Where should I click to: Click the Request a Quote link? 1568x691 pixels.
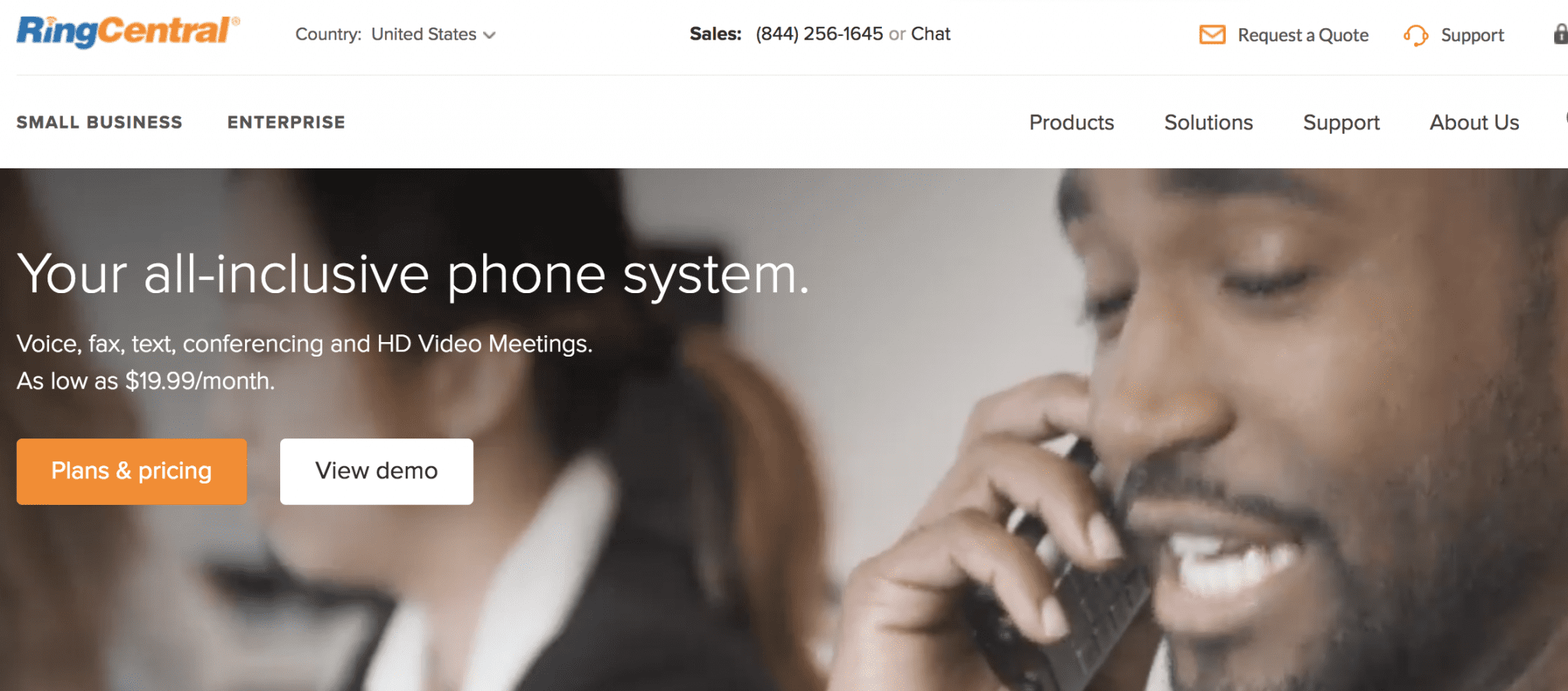pos(1303,35)
